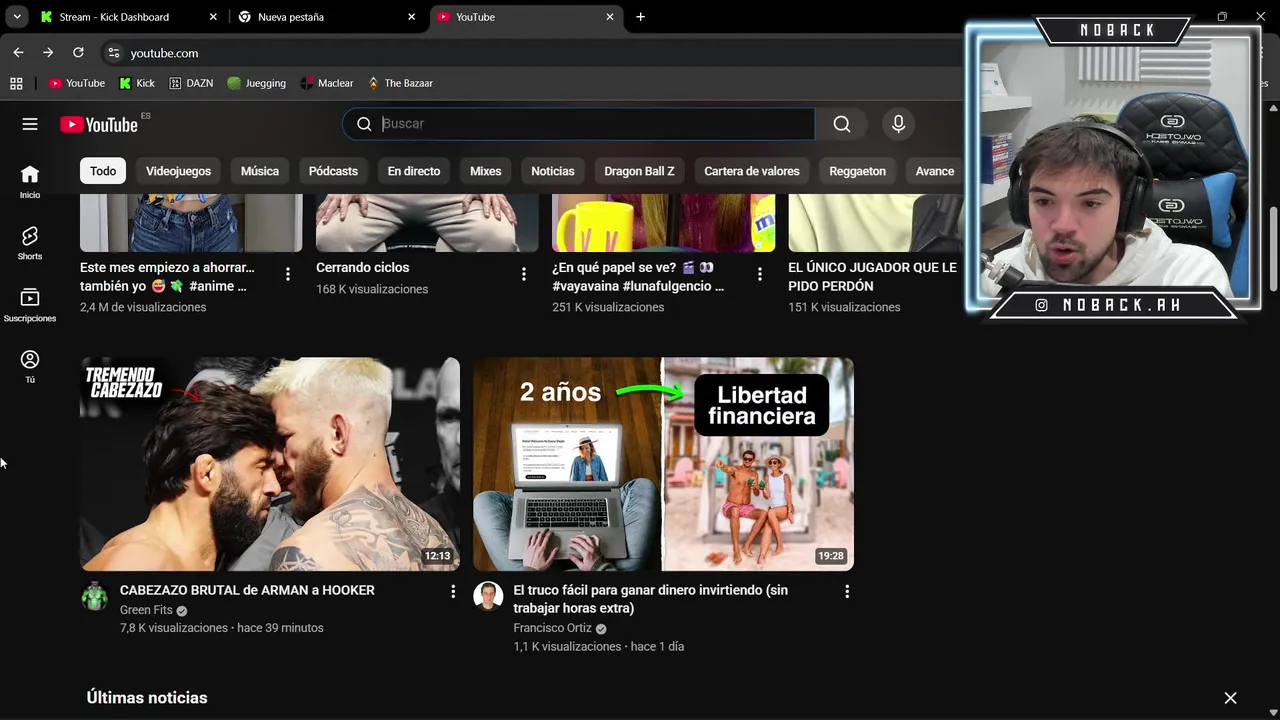Expand the tab search dropdown

[x=17, y=17]
